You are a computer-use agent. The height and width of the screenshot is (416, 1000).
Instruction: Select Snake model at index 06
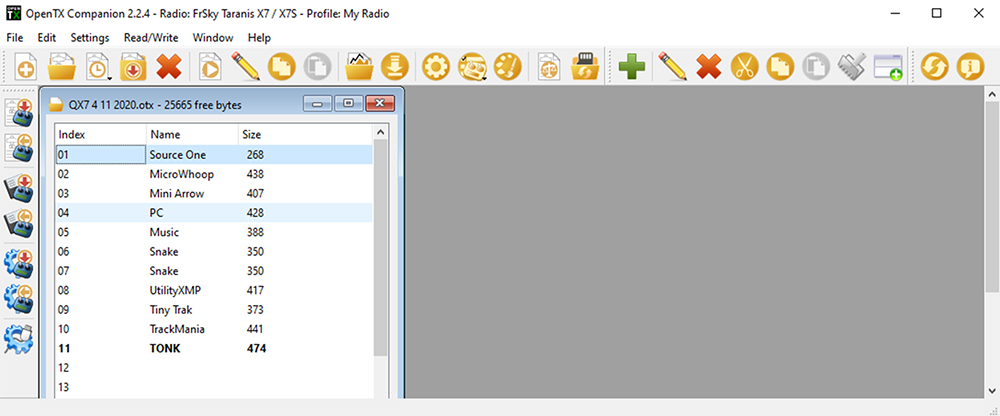point(214,251)
